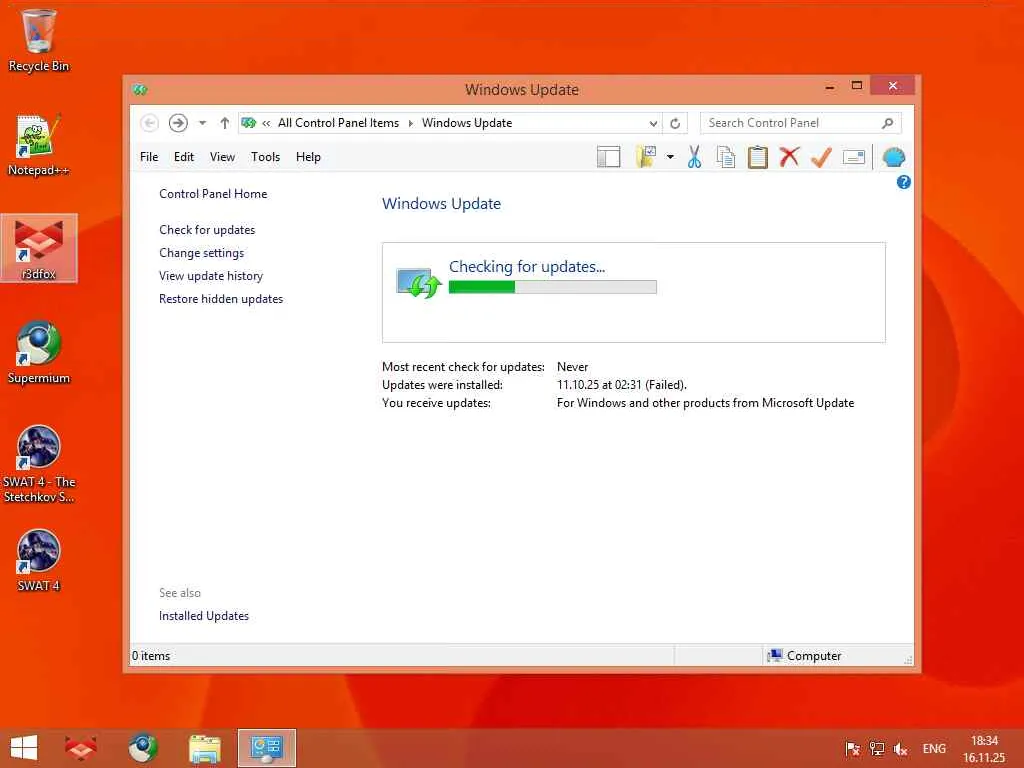Select the Recycle Bin desktop icon

point(39,40)
